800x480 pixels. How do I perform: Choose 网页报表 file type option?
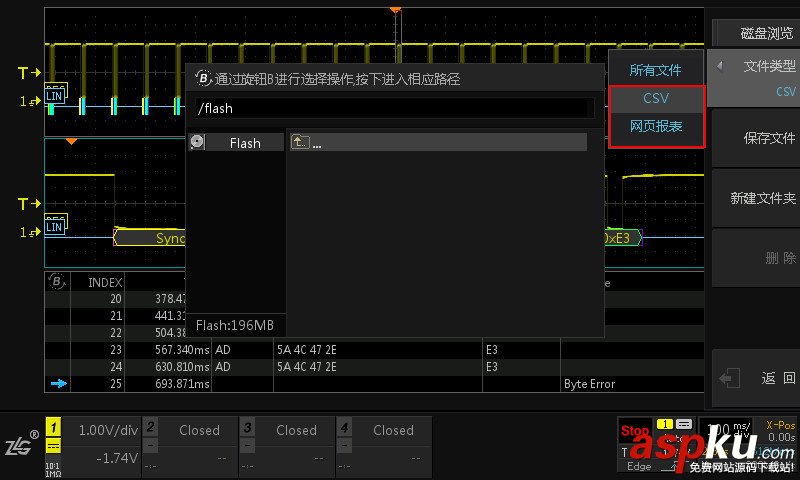pyautogui.click(x=656, y=126)
